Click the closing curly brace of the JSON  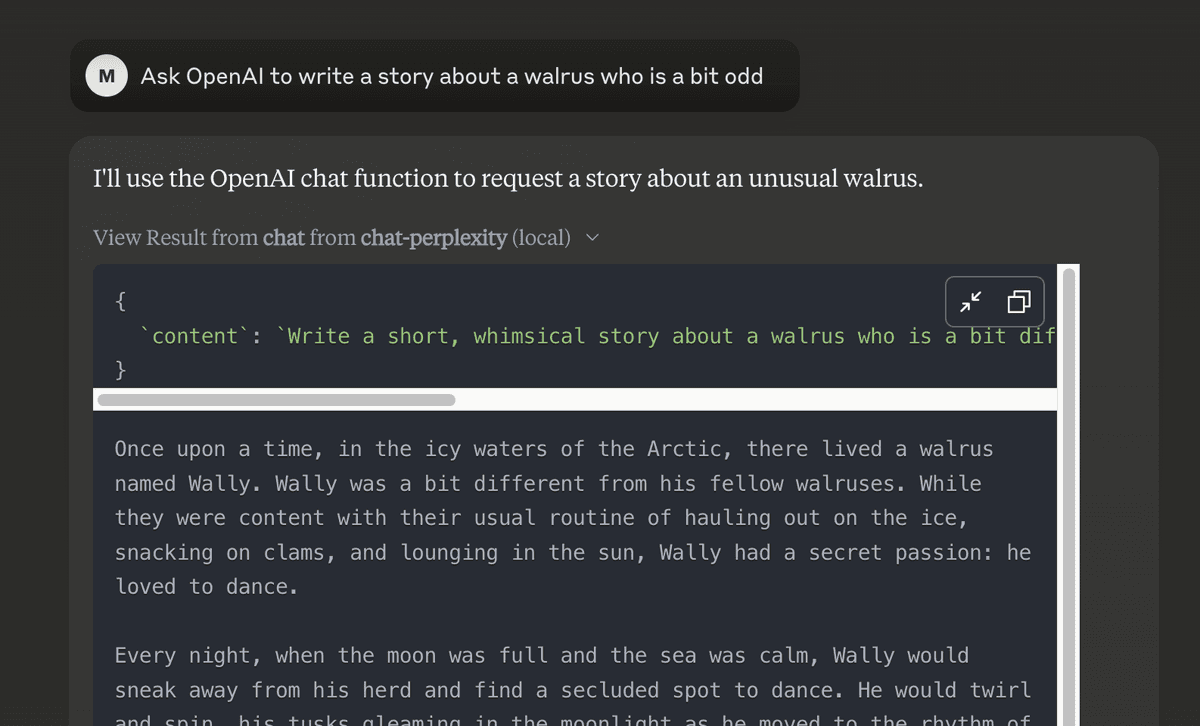121,370
